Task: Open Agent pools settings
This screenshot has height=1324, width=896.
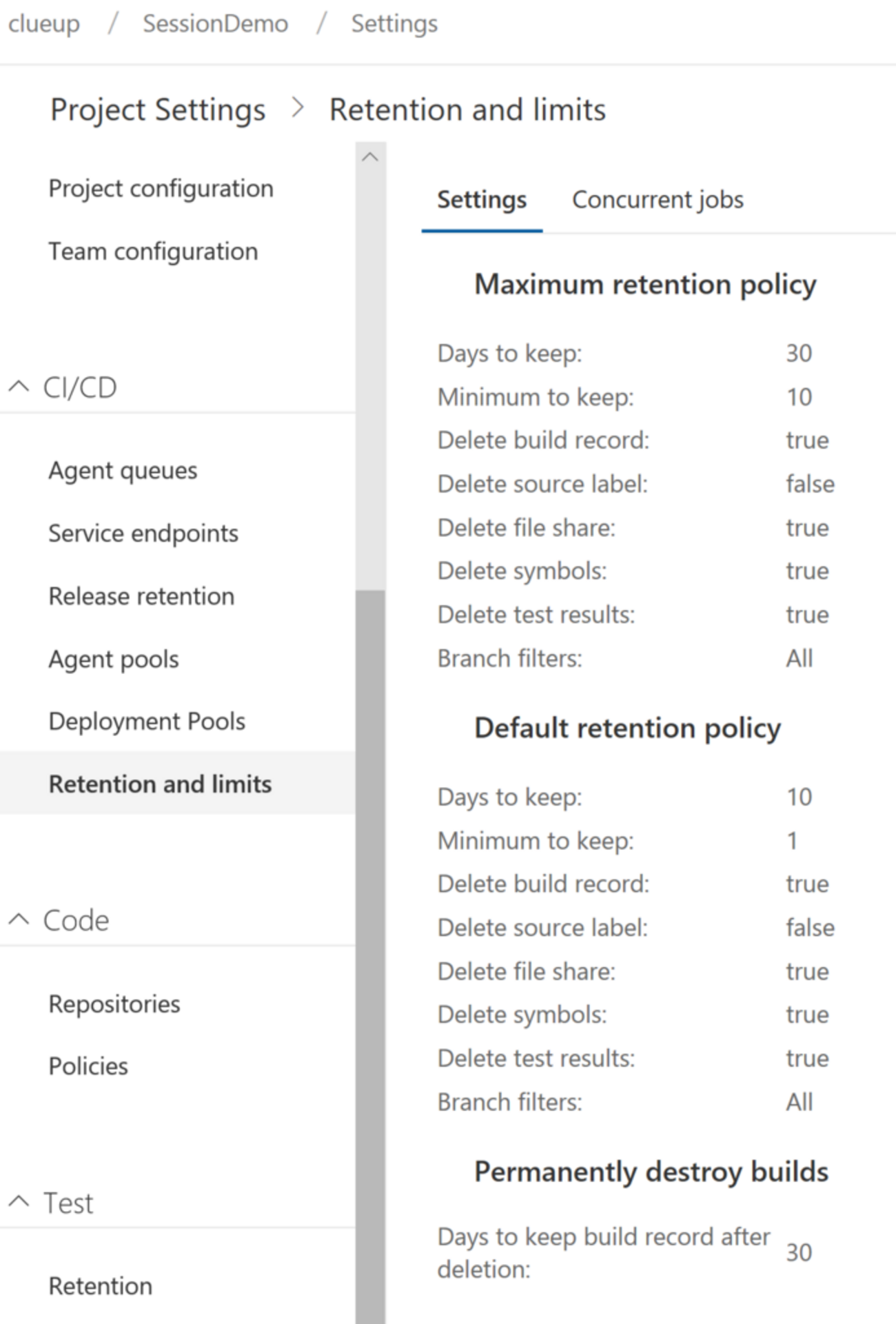Action: pyautogui.click(x=114, y=660)
